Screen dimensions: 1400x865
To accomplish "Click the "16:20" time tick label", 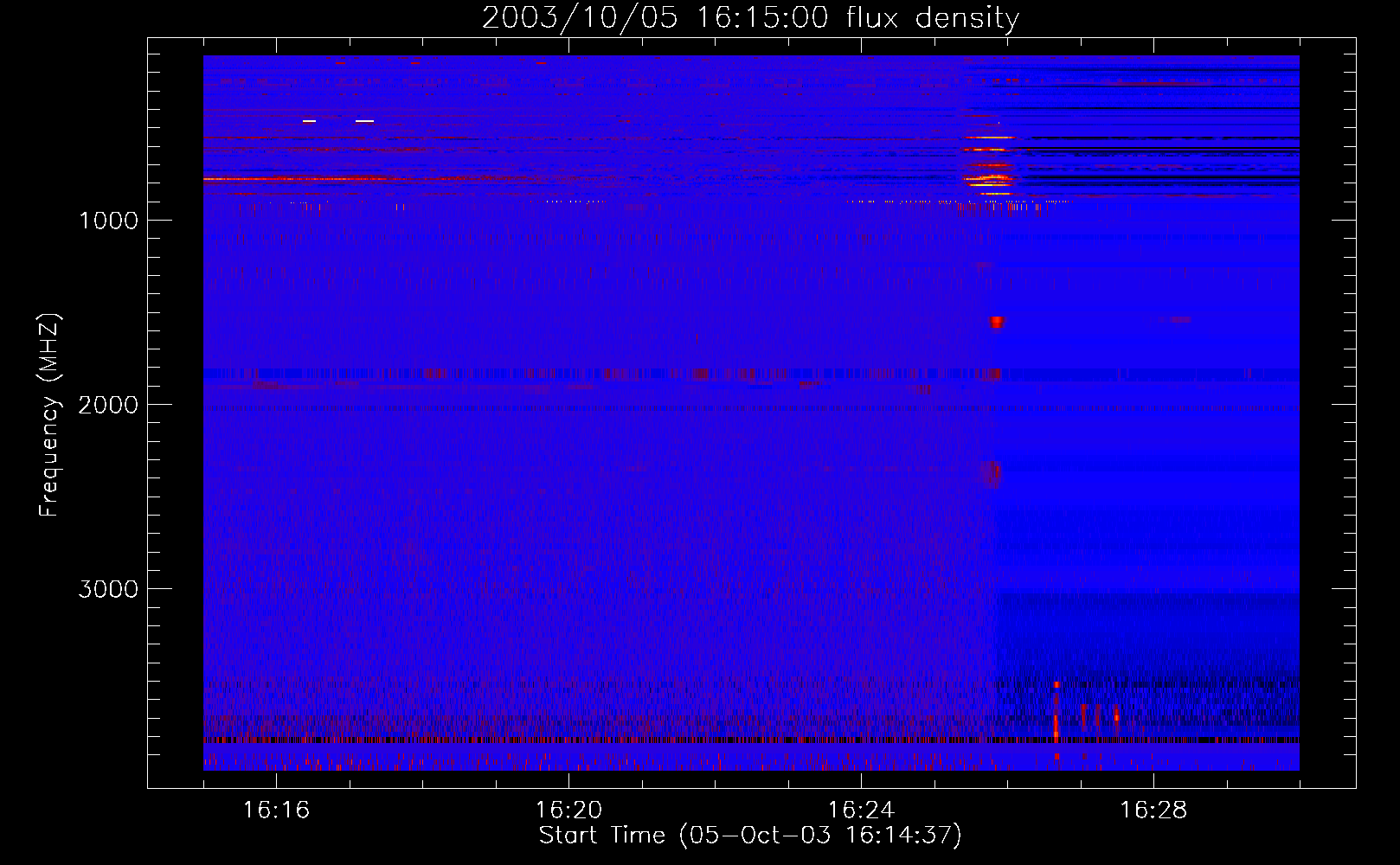I will click(x=568, y=810).
